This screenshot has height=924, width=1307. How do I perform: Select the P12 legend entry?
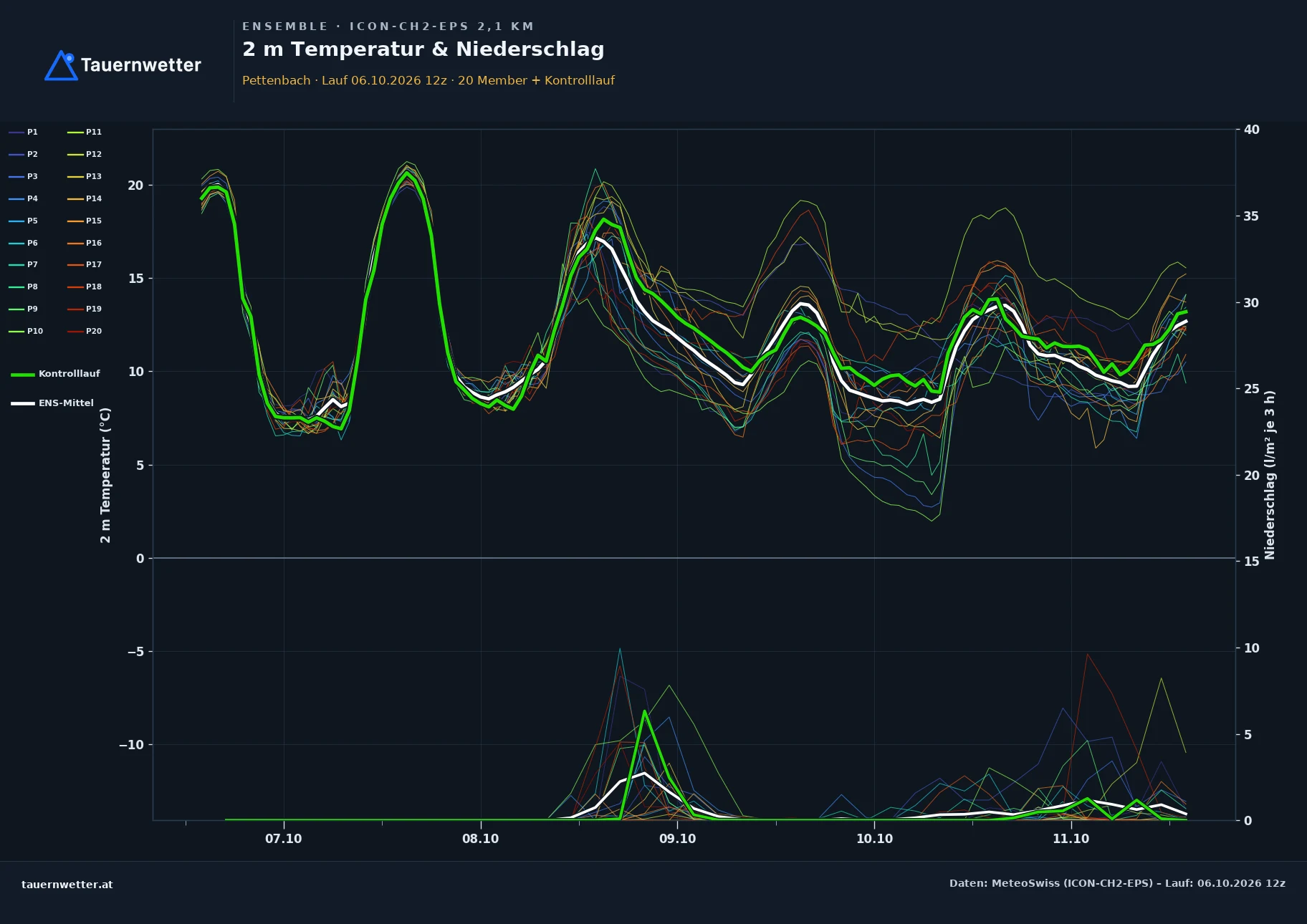85,154
